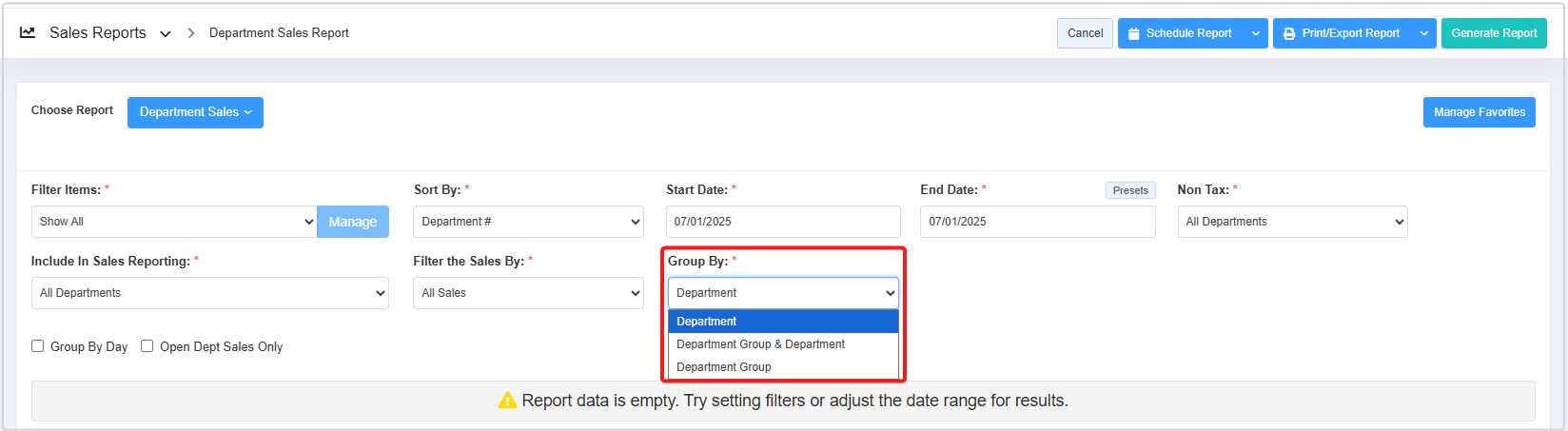Click the Manage Favorites button
1568x431 pixels.
pos(1479,112)
